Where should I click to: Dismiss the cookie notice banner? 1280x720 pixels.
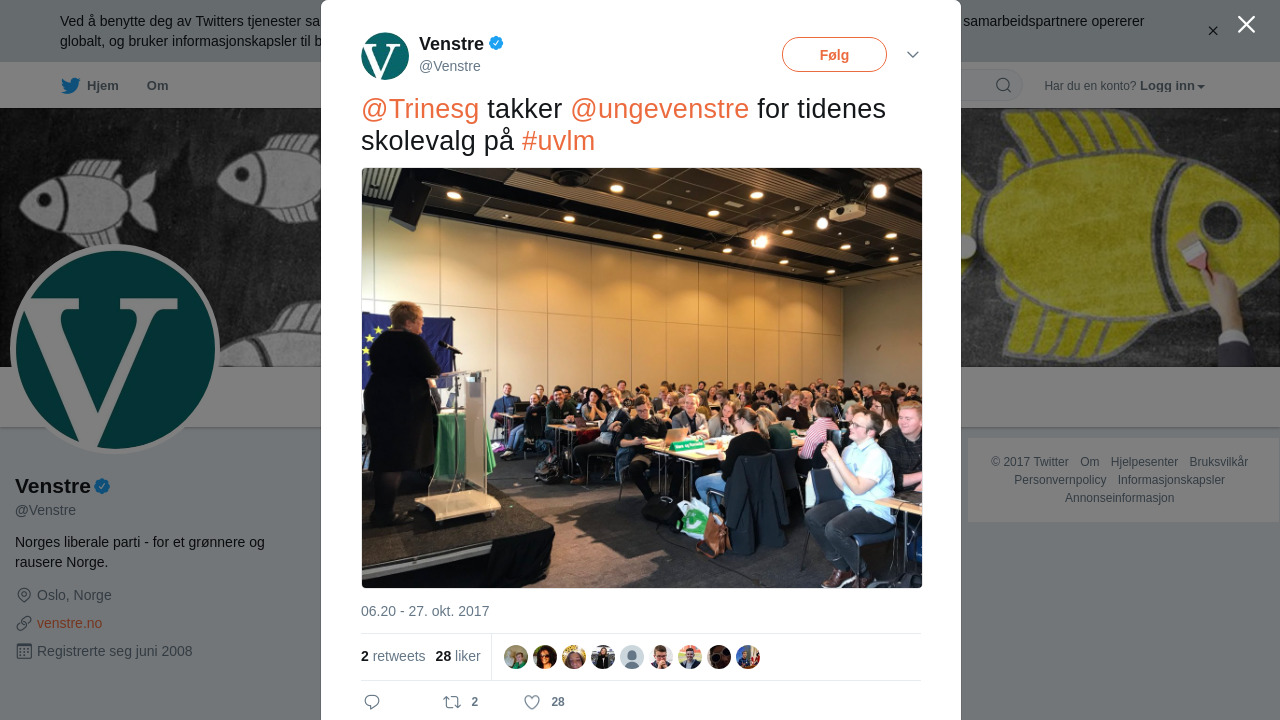[1213, 31]
